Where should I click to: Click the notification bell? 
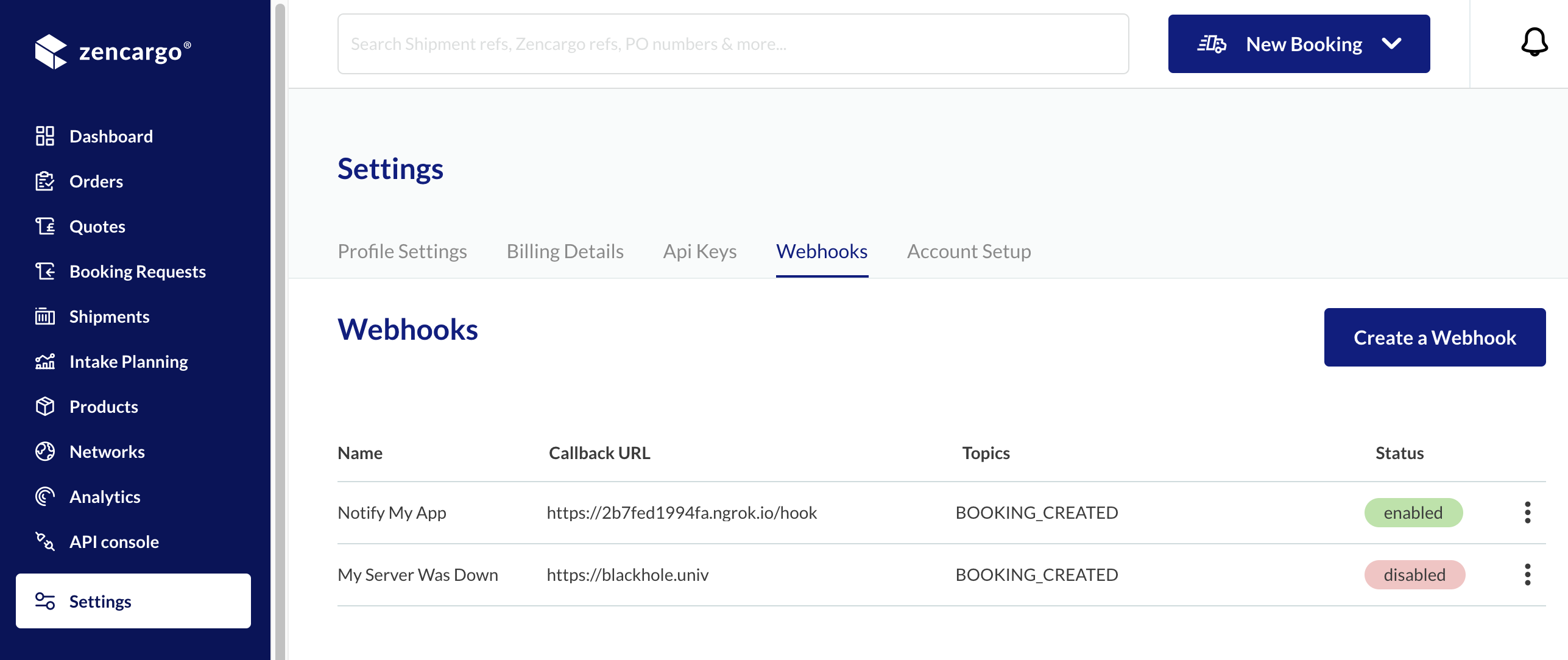click(1534, 41)
